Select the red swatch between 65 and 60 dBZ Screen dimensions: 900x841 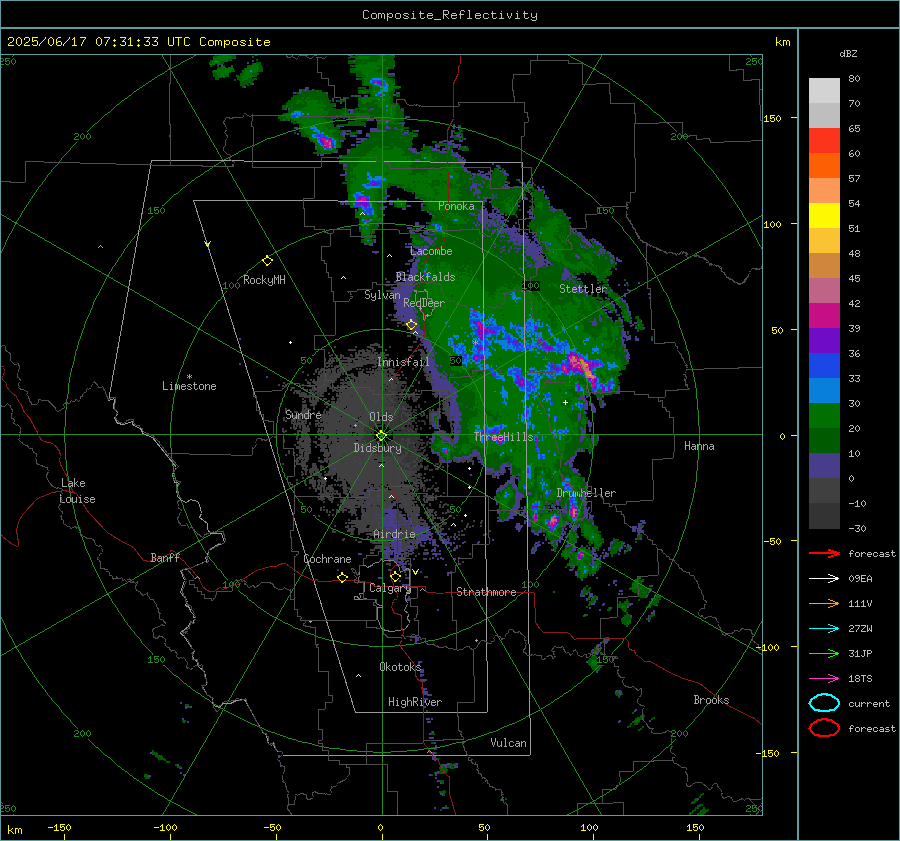coord(824,141)
